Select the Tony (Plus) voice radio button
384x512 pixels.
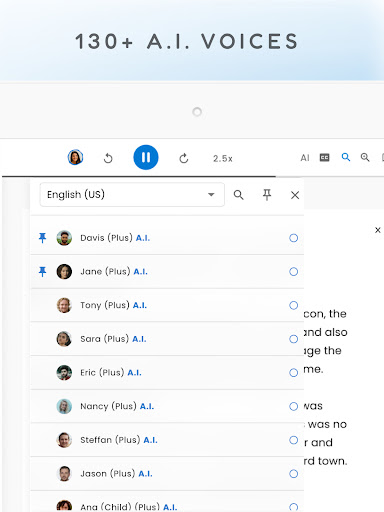293,305
